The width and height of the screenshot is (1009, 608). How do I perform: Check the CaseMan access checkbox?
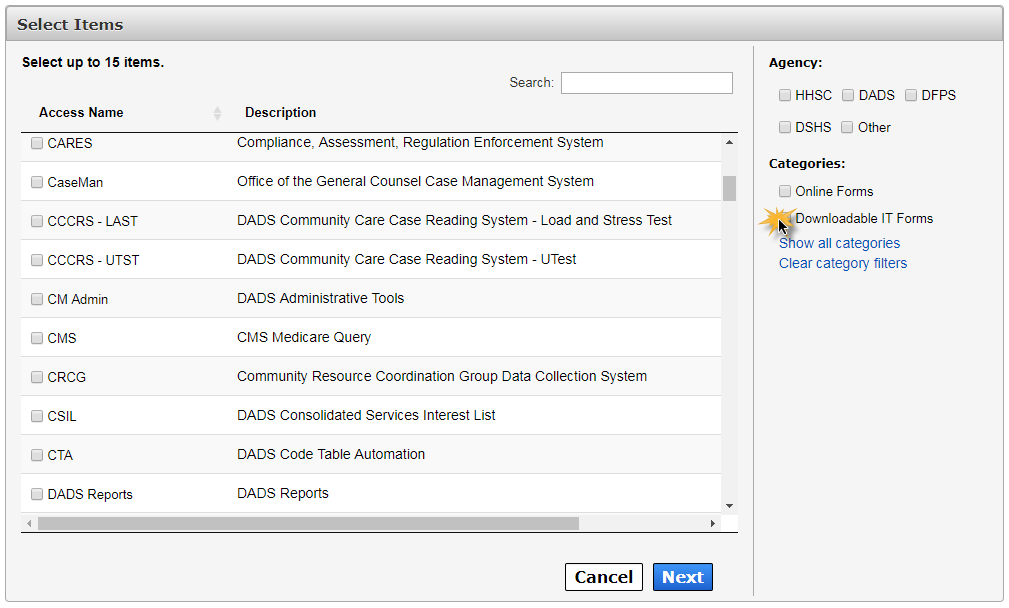[x=37, y=182]
